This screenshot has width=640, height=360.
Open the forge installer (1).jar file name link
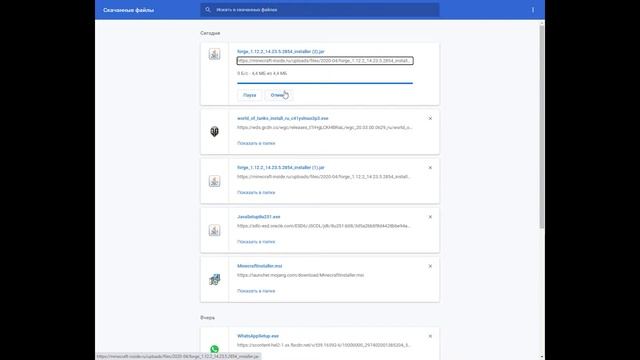coord(281,168)
